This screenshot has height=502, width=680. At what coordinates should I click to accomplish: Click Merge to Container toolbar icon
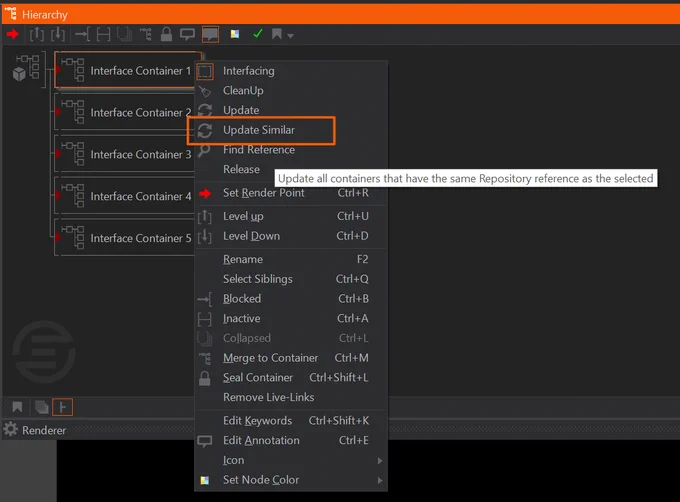tap(146, 34)
